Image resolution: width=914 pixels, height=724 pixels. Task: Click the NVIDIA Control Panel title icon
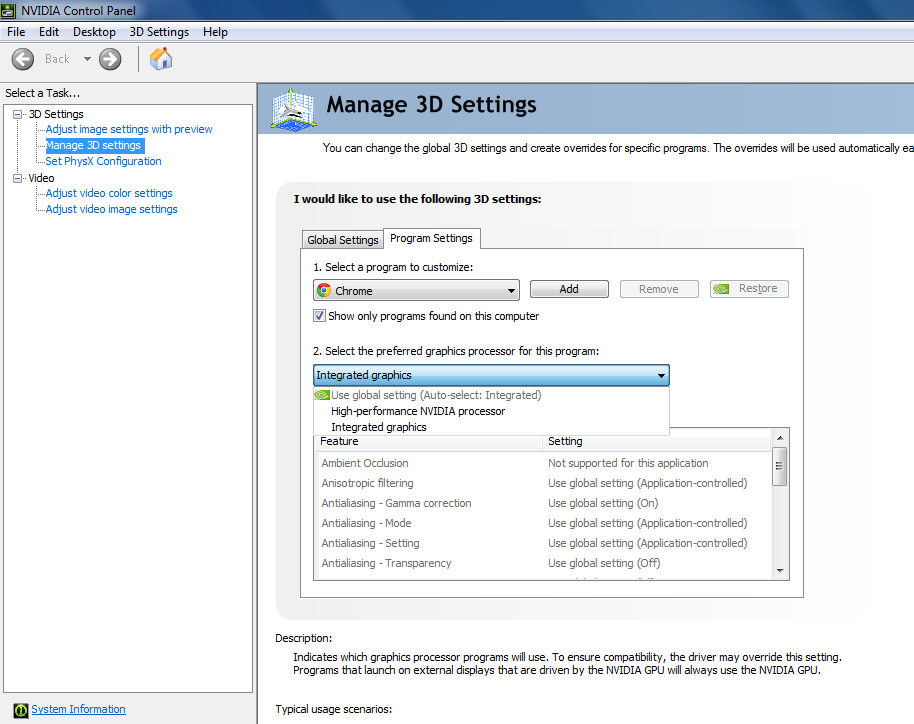point(8,10)
